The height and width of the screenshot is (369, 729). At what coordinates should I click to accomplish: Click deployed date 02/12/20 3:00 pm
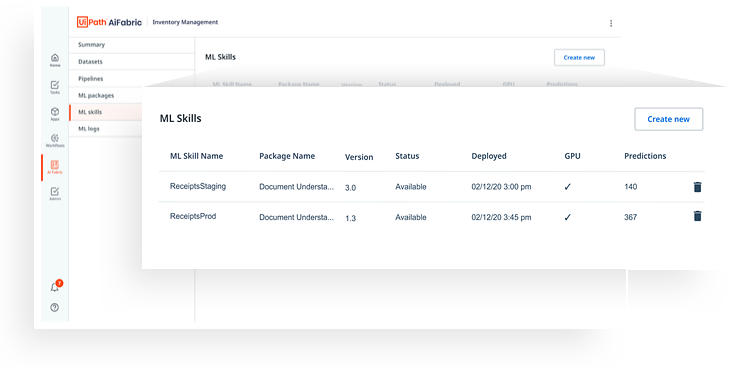[501, 187]
